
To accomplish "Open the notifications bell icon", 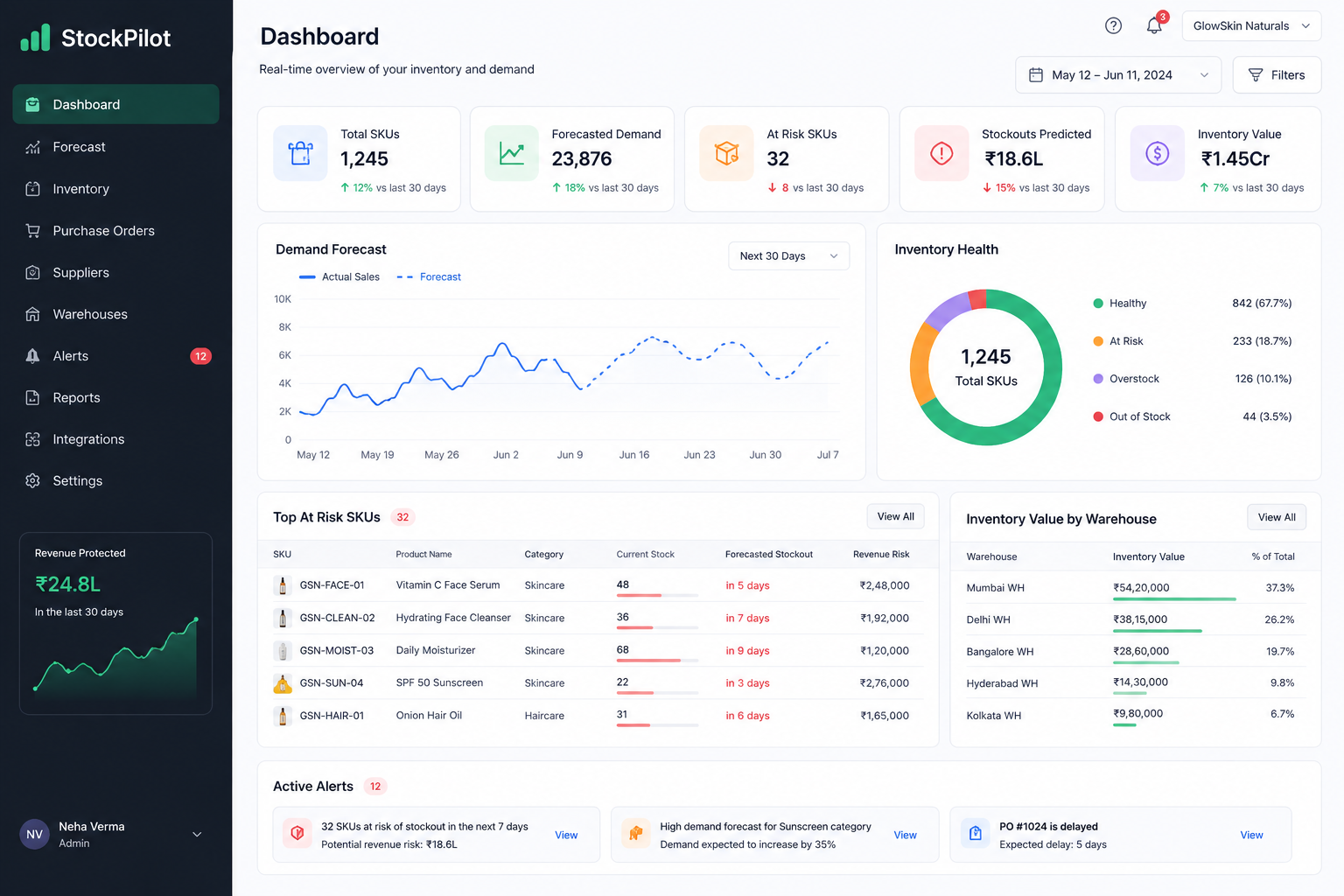I will (1154, 26).
